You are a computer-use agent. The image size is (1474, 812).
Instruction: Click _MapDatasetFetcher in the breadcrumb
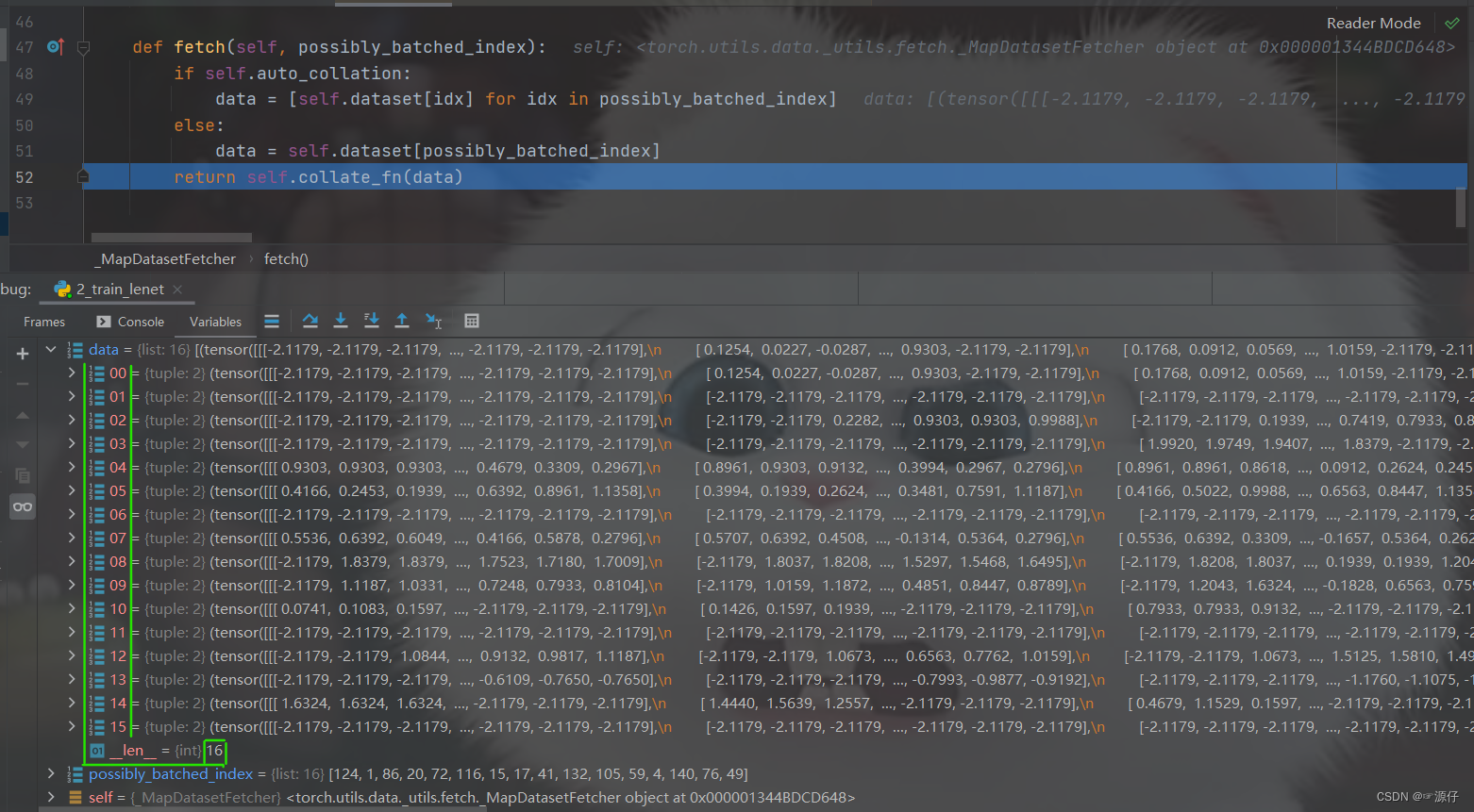[x=165, y=258]
